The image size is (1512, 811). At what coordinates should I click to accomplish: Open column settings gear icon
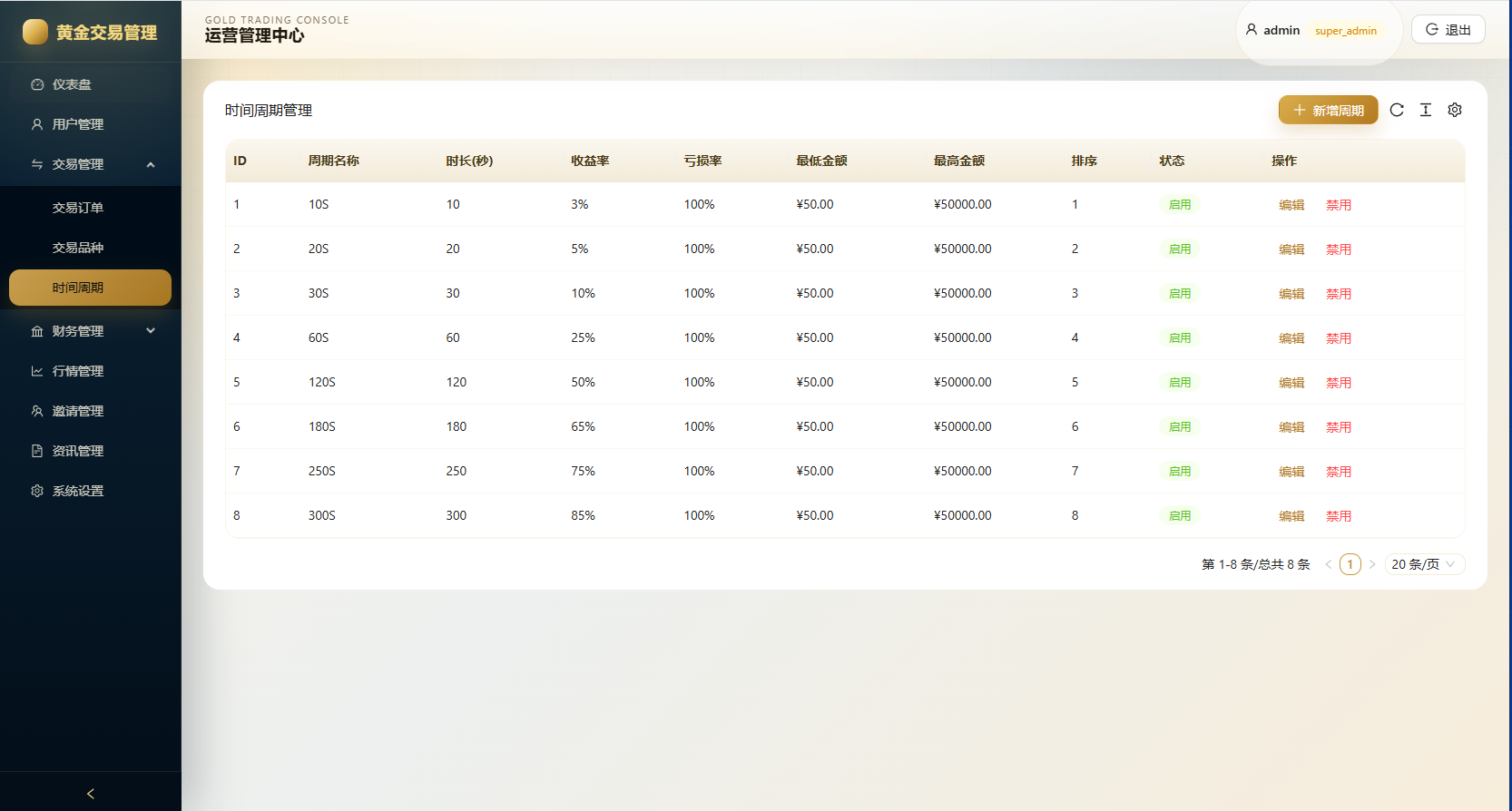point(1455,110)
